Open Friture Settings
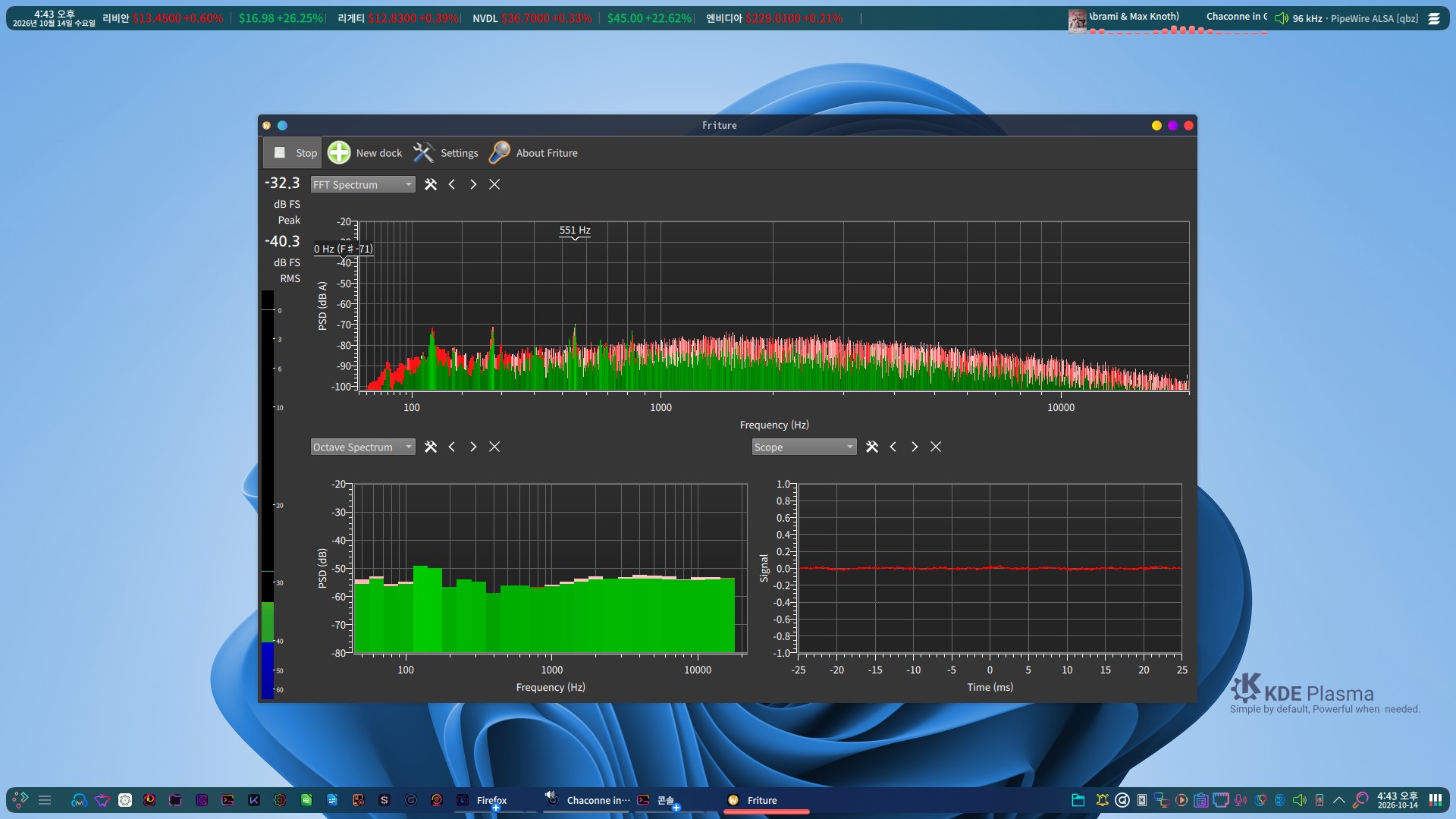The image size is (1456, 819). click(x=446, y=152)
